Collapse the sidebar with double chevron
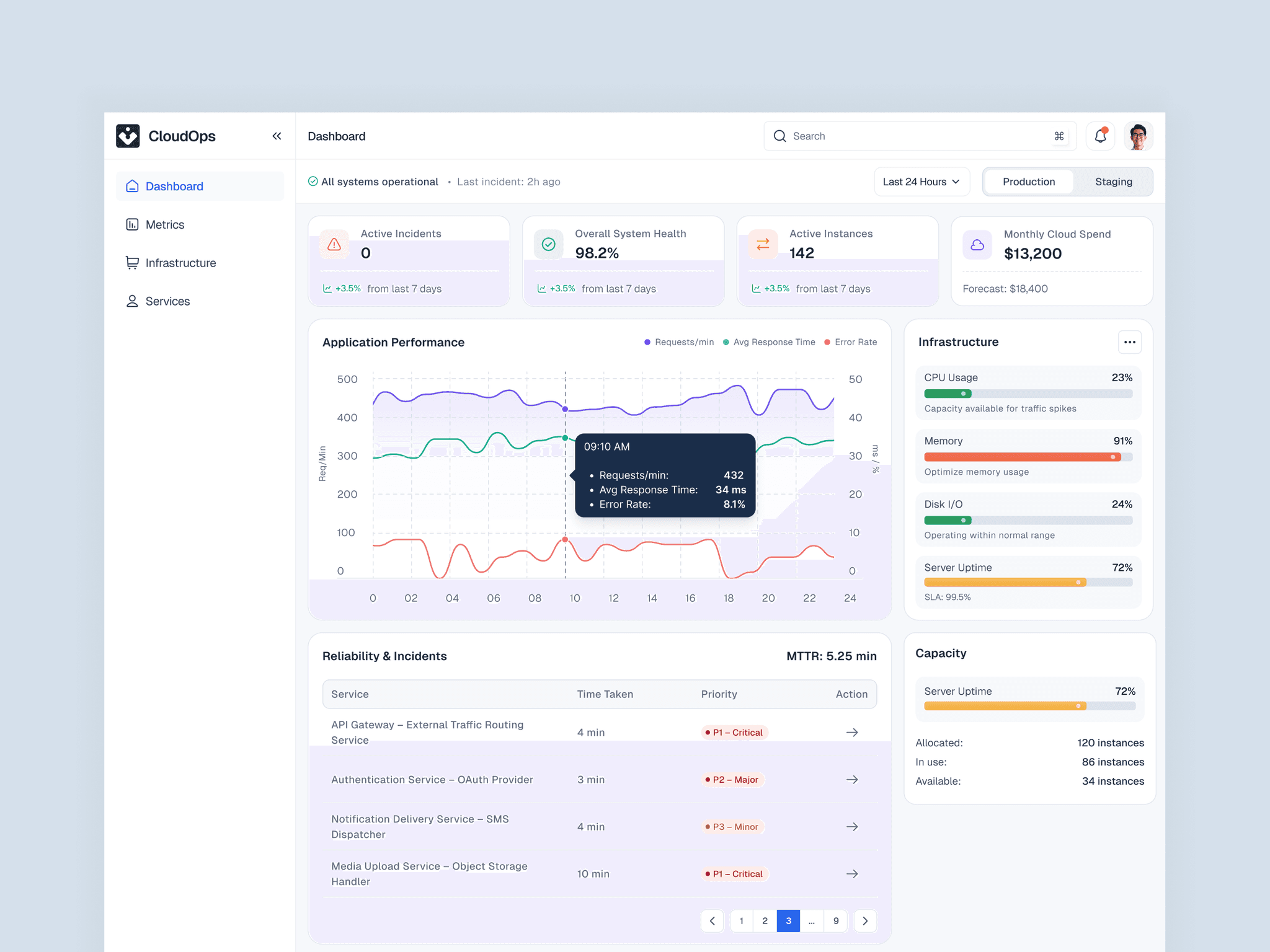This screenshot has height=952, width=1270. (277, 136)
